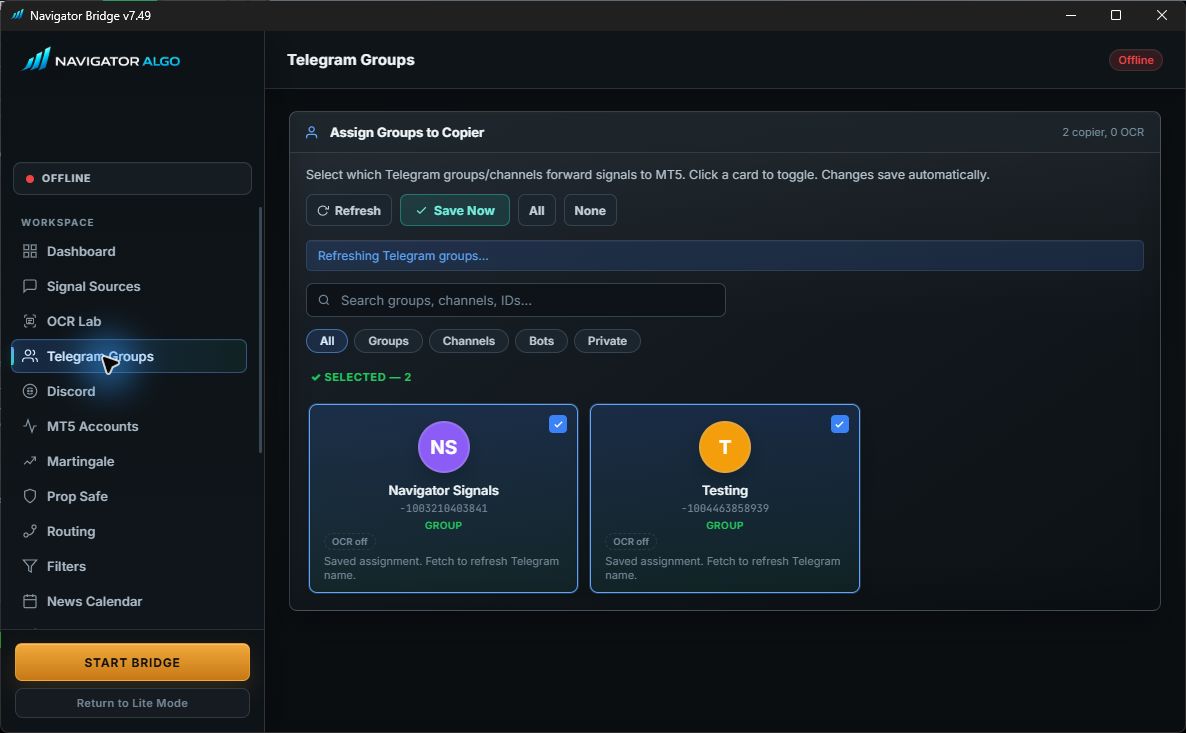The height and width of the screenshot is (733, 1186).
Task: Click the "Refreshing Telegram groups..." status banner
Action: 725,256
